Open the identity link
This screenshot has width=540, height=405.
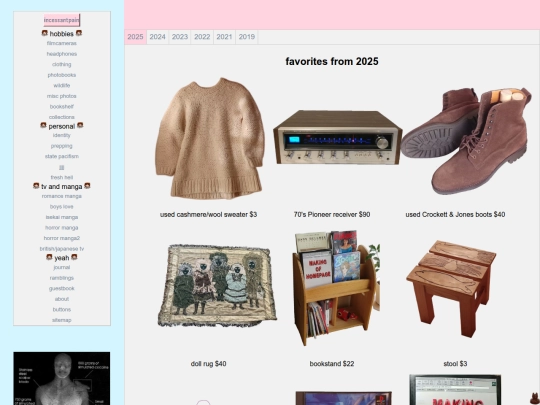pyautogui.click(x=62, y=135)
